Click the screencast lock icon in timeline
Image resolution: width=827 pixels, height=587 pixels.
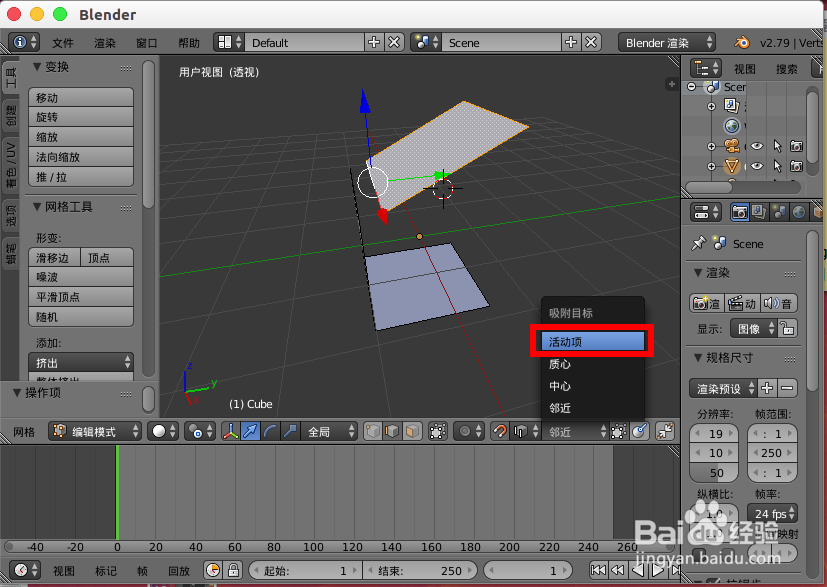[233, 570]
